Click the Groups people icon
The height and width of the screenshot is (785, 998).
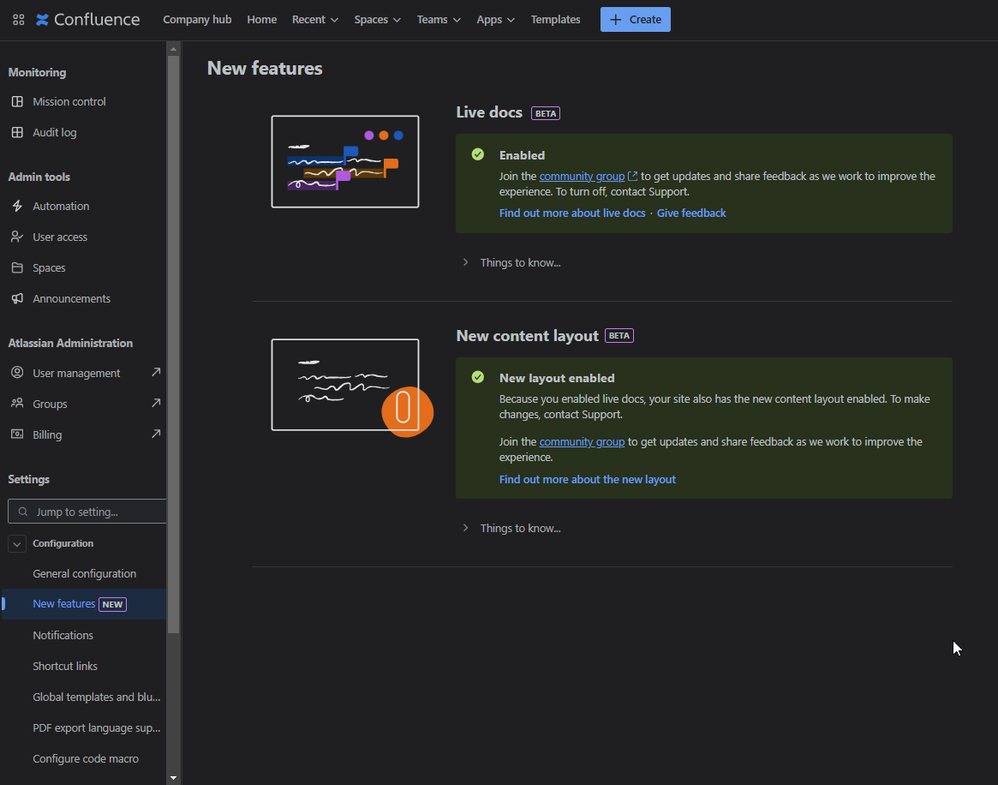[17, 403]
